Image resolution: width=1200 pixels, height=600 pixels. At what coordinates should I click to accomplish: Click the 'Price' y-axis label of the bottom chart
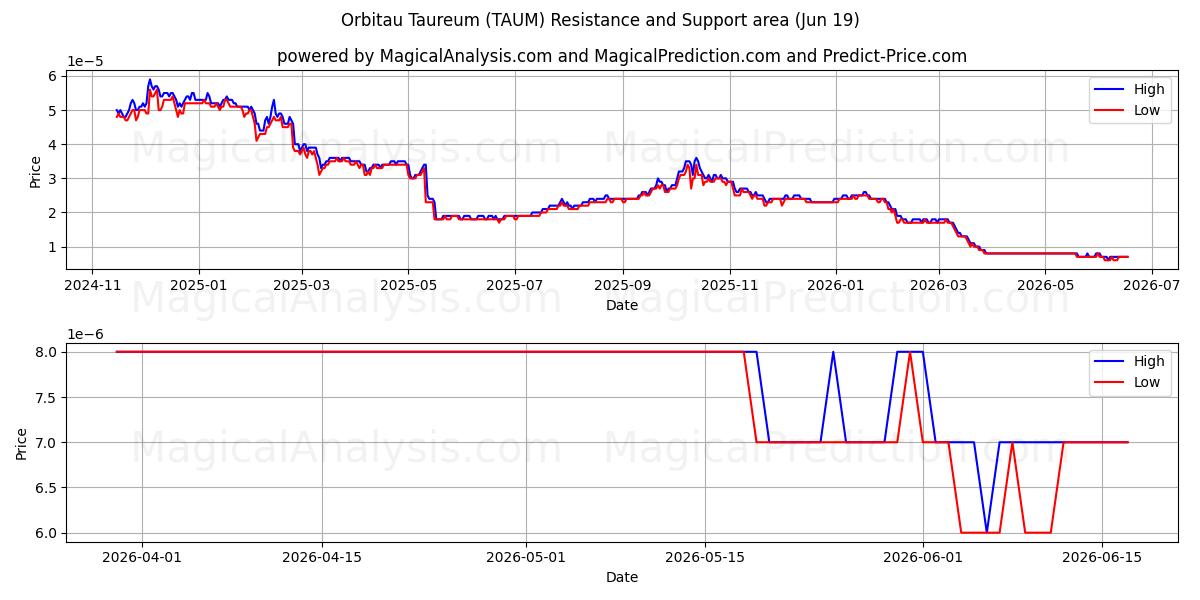pyautogui.click(x=23, y=443)
